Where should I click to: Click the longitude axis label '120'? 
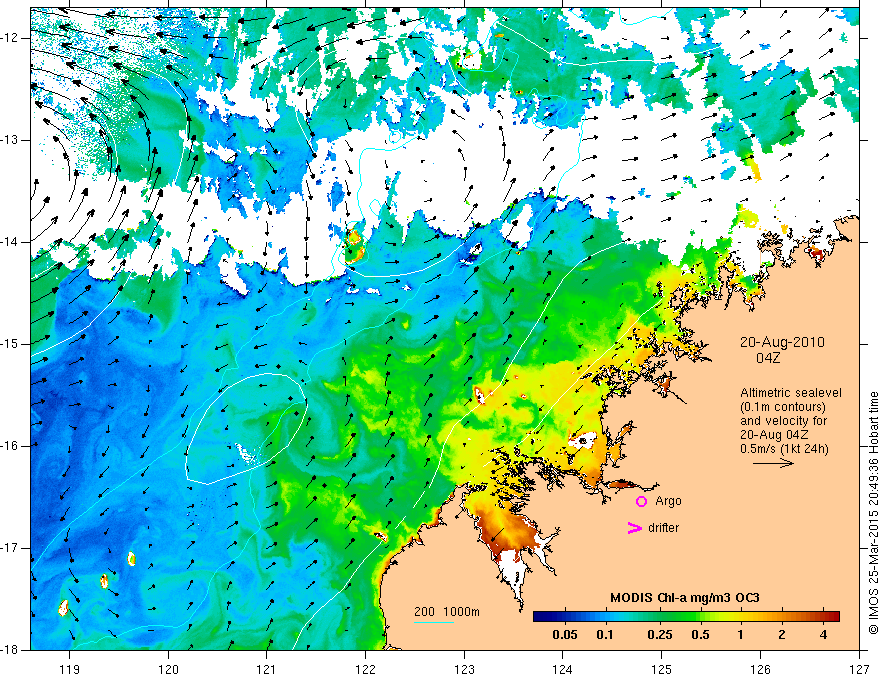[x=168, y=669]
